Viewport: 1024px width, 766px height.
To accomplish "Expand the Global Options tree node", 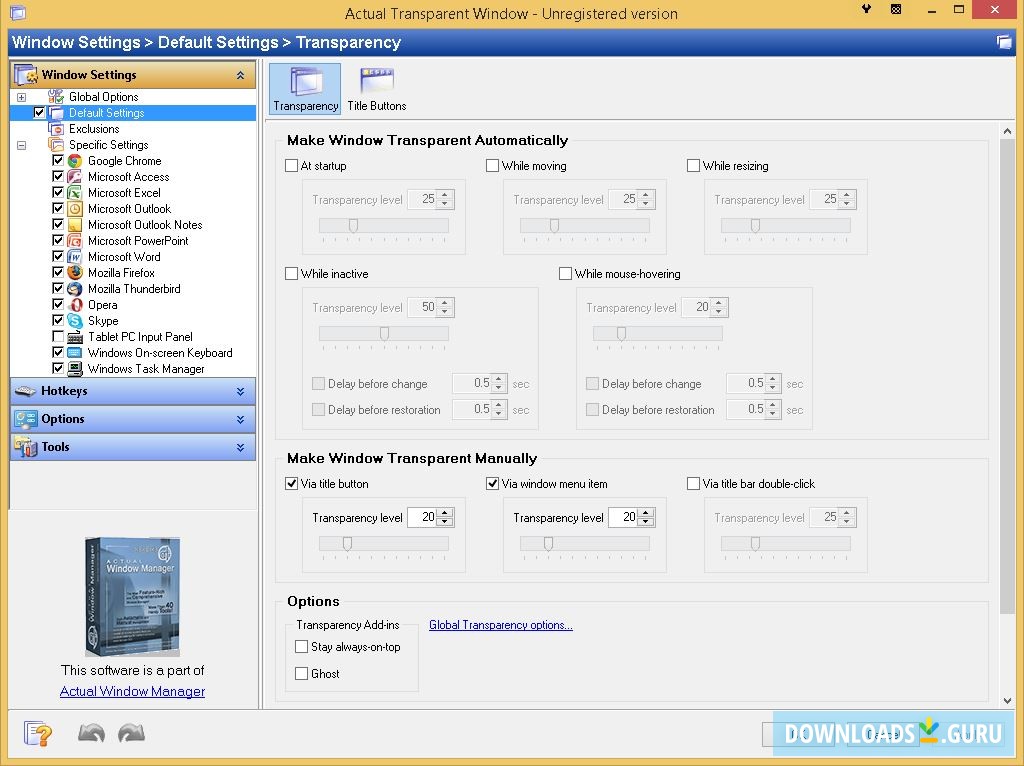I will pos(22,97).
